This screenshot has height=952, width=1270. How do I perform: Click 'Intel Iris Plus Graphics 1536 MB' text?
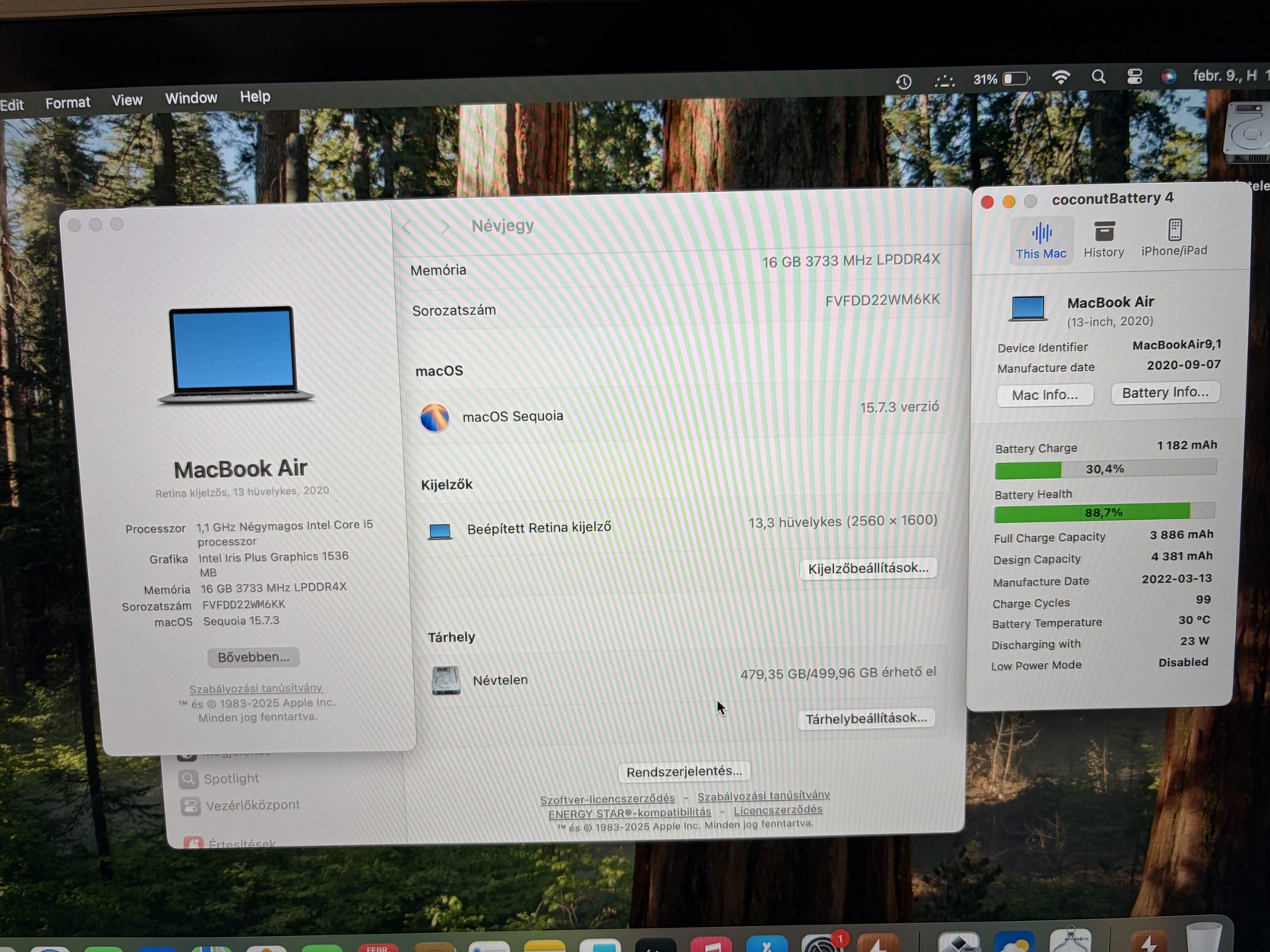[273, 564]
